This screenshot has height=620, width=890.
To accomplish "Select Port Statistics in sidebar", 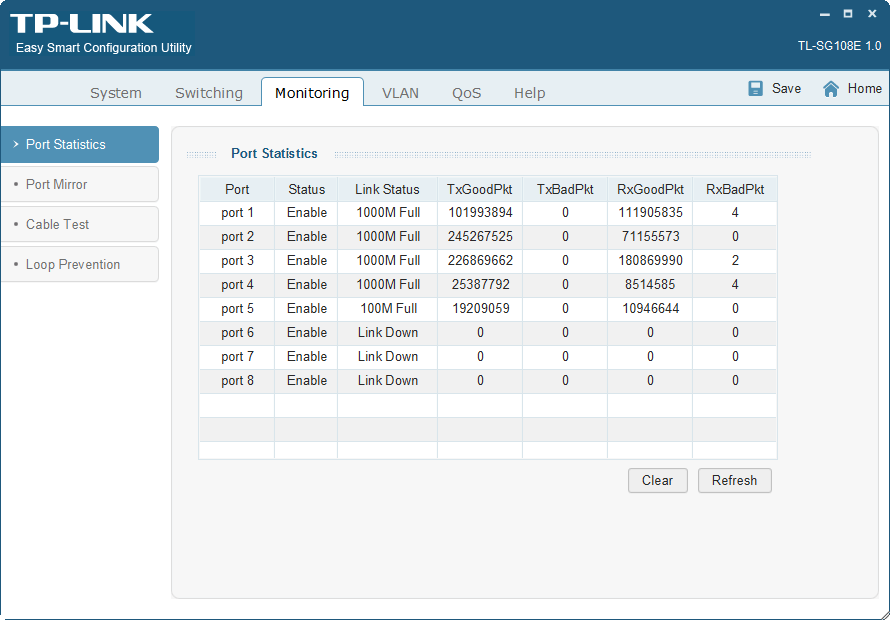I will point(79,144).
